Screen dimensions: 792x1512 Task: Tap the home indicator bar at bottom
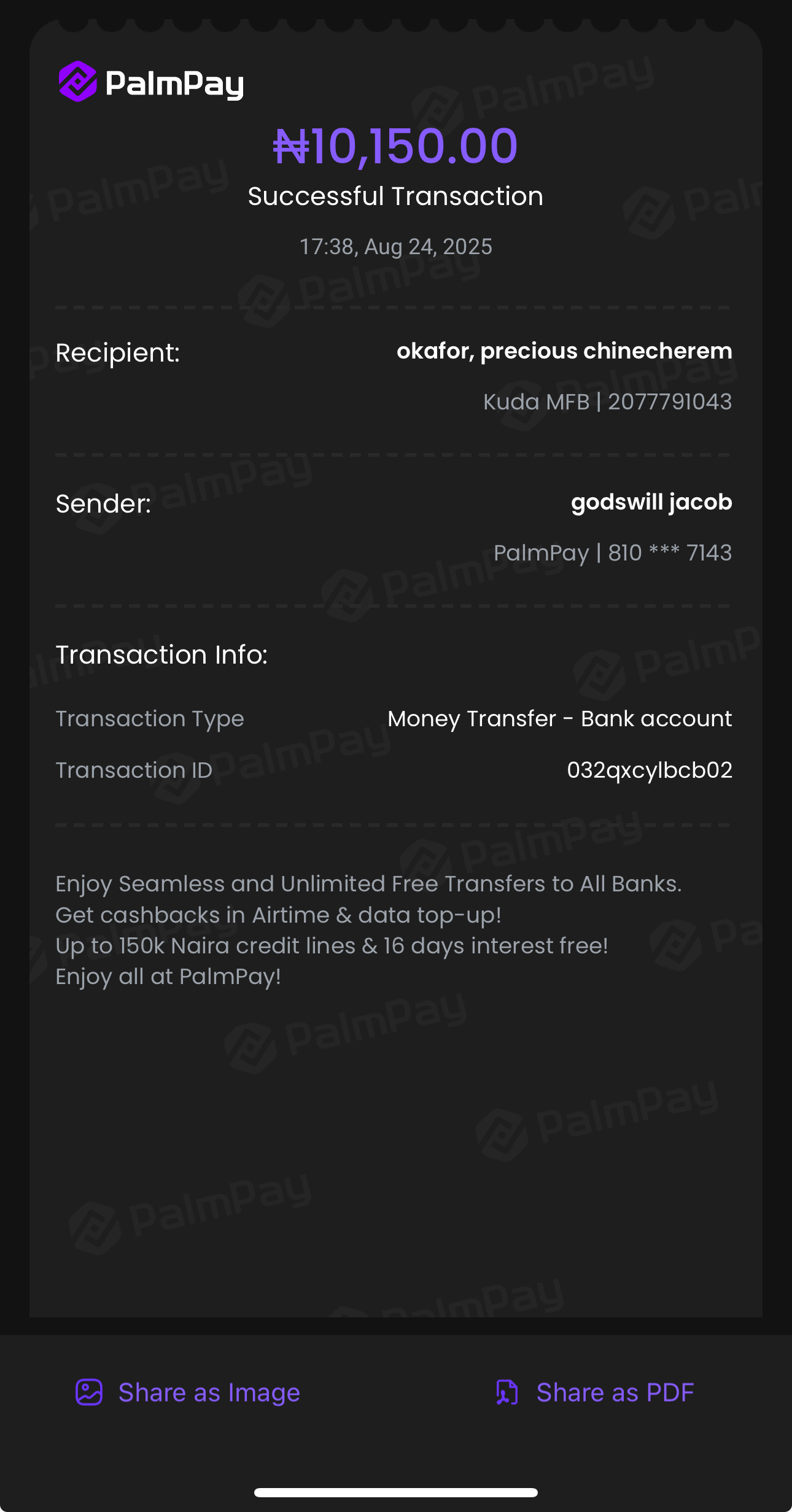click(x=396, y=1492)
